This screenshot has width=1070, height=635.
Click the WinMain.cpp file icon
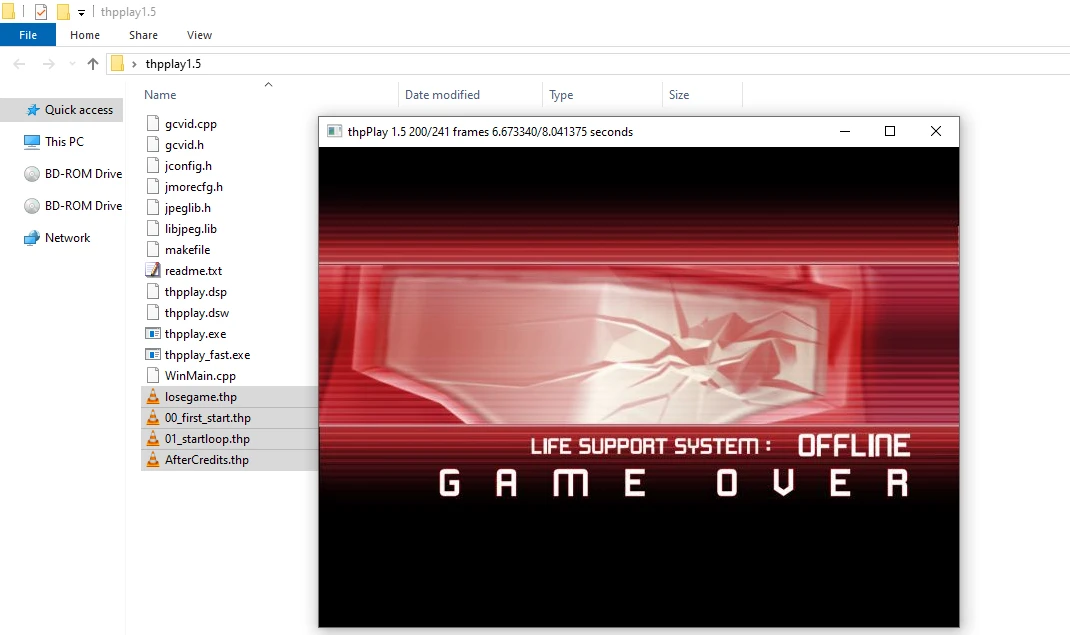coord(153,376)
